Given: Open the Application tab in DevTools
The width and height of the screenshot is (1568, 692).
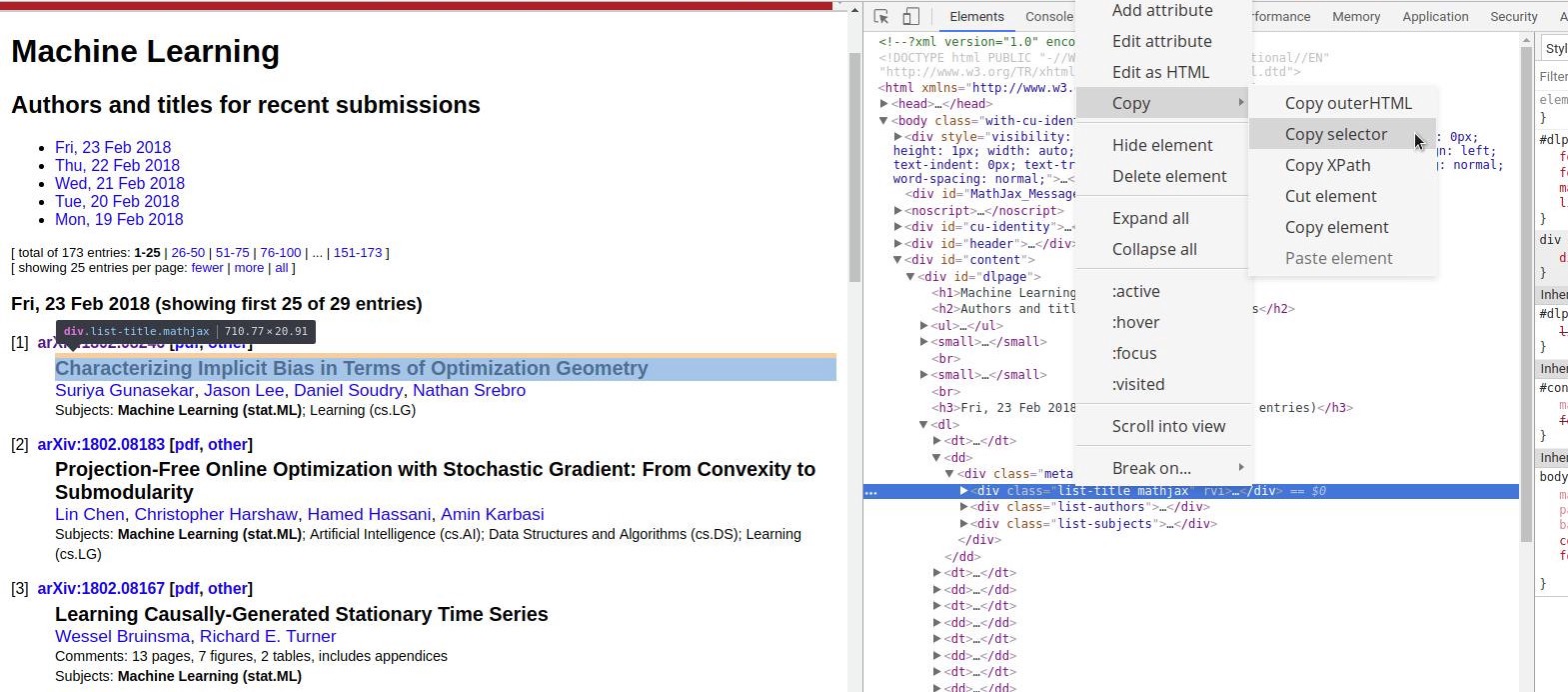Looking at the screenshot, I should coord(1434,16).
